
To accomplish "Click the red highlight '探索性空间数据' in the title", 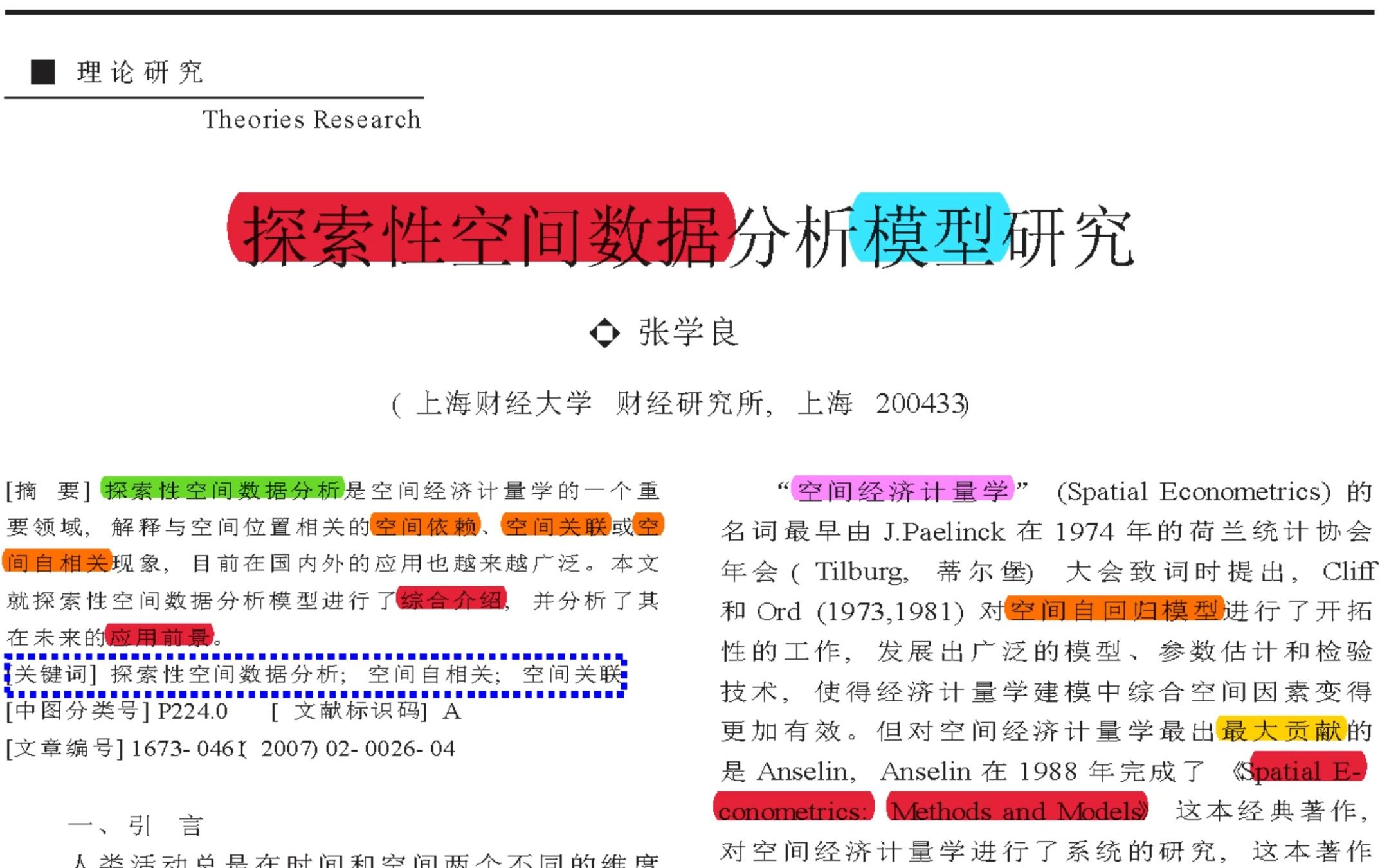I will pyautogui.click(x=481, y=228).
